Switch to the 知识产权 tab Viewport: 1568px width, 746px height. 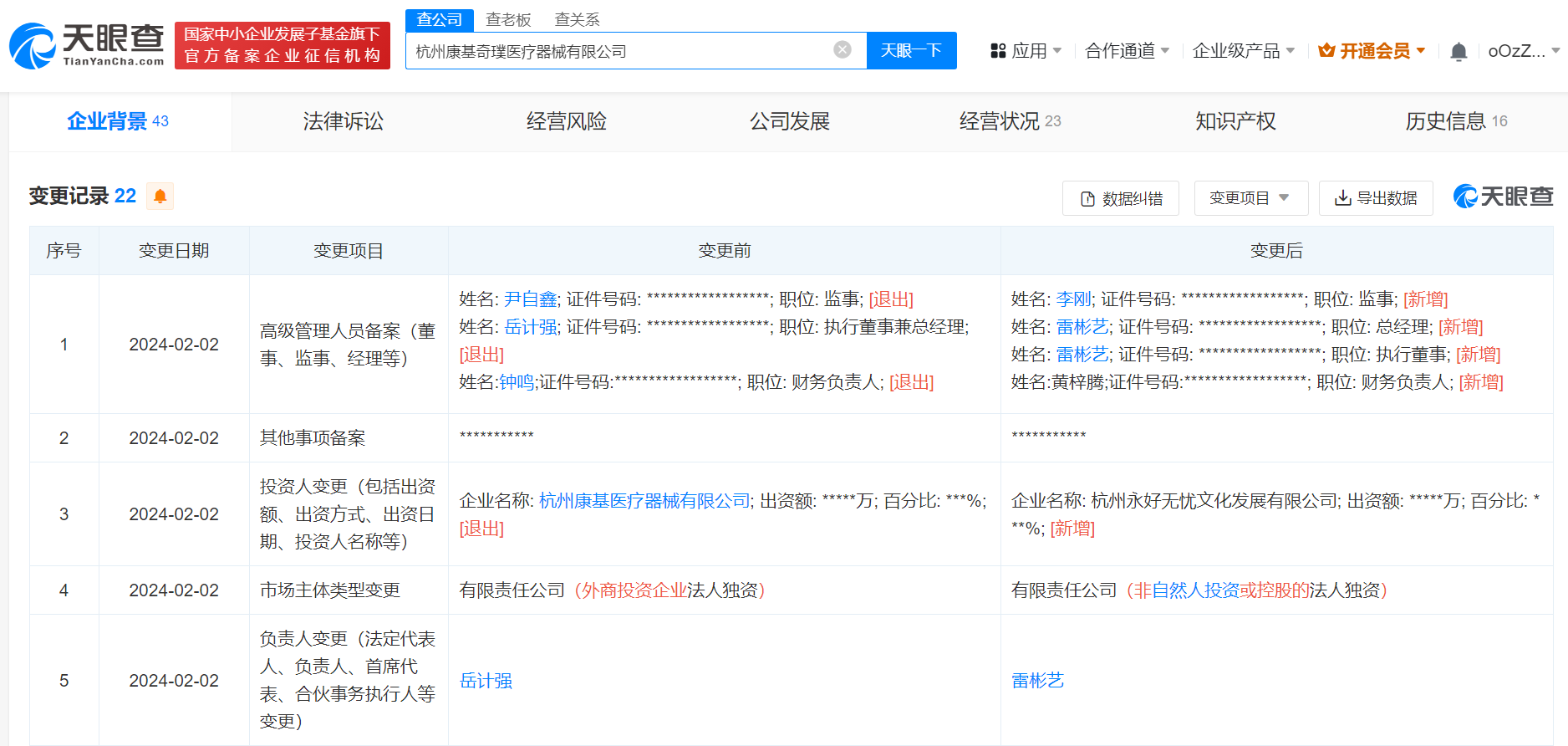tap(1235, 121)
